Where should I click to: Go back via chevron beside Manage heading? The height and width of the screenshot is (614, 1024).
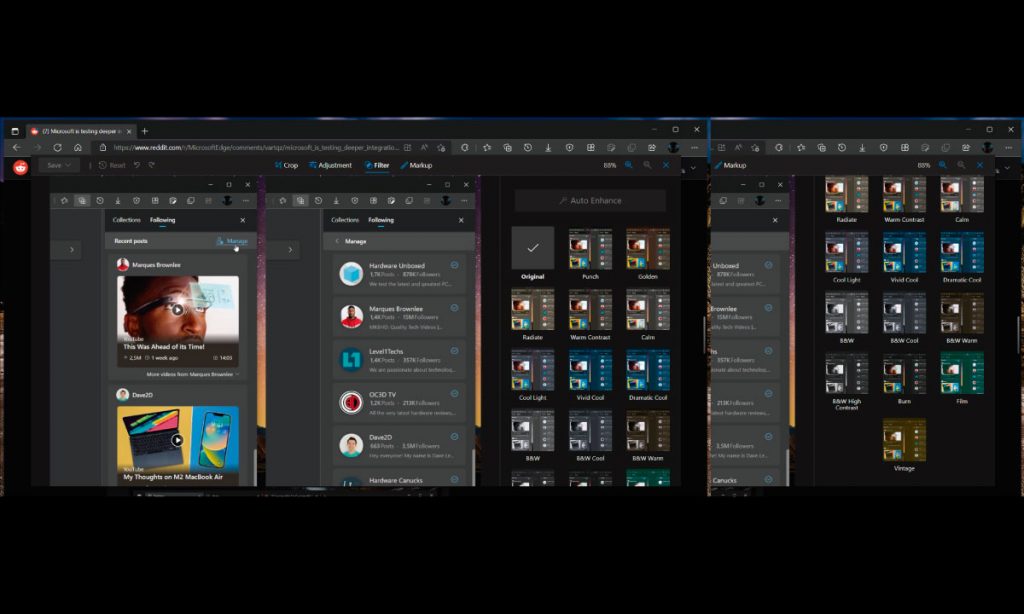(337, 241)
